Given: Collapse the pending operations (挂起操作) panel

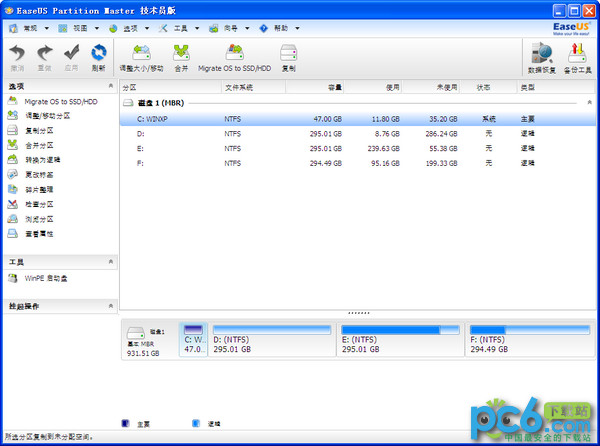Looking at the screenshot, I should (111, 306).
